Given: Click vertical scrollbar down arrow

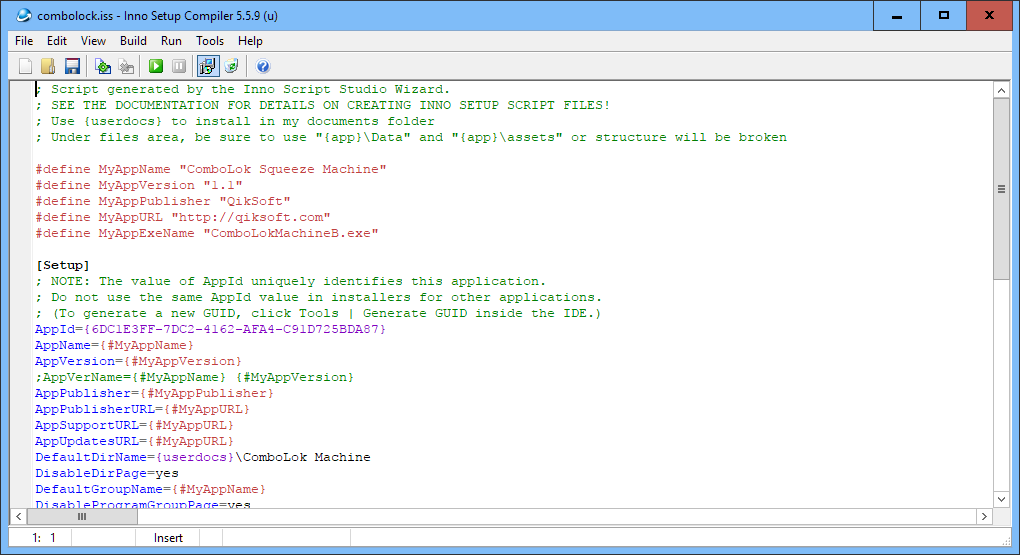Looking at the screenshot, I should (x=1001, y=499).
